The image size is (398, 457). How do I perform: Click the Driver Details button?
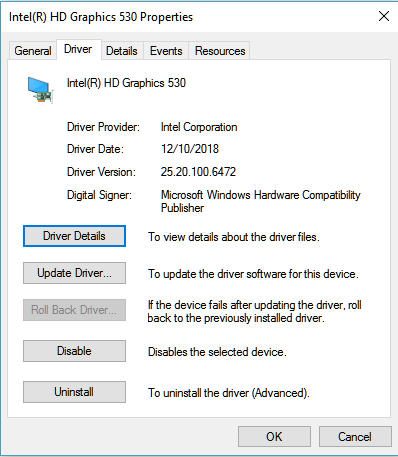[x=74, y=236]
